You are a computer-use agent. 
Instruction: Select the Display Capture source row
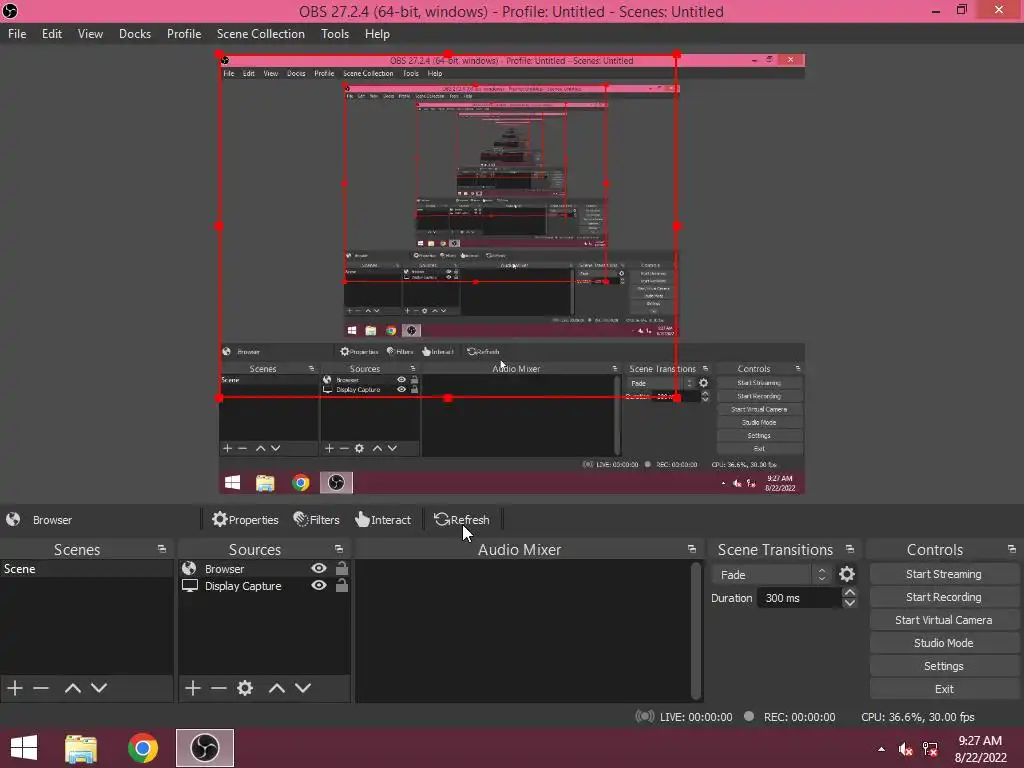[x=264, y=586]
